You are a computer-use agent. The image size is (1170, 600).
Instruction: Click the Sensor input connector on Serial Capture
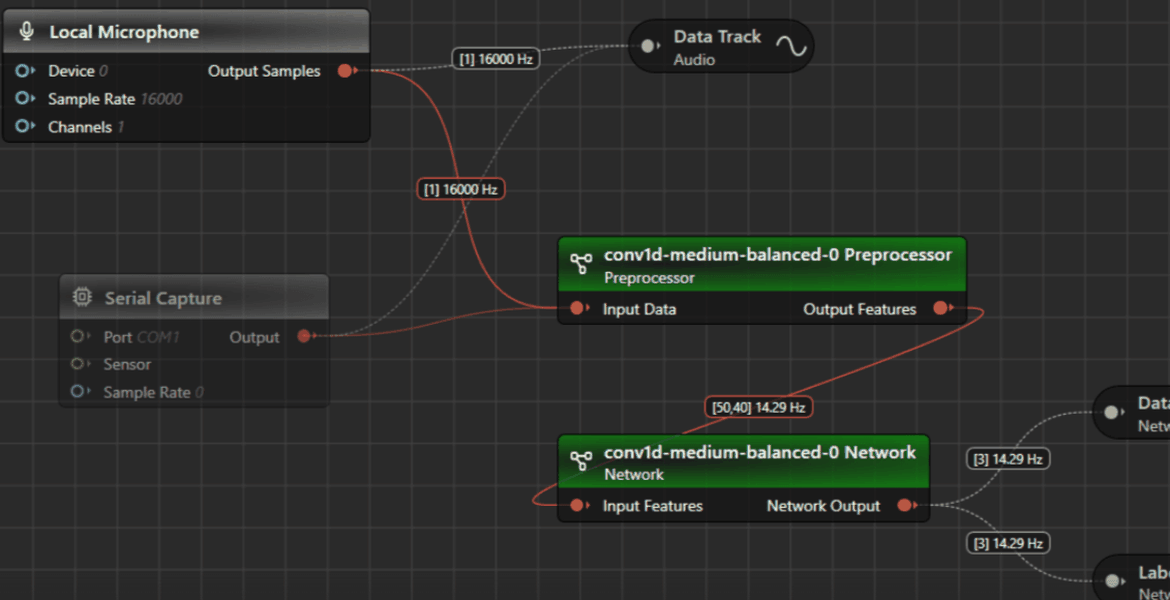point(79,364)
